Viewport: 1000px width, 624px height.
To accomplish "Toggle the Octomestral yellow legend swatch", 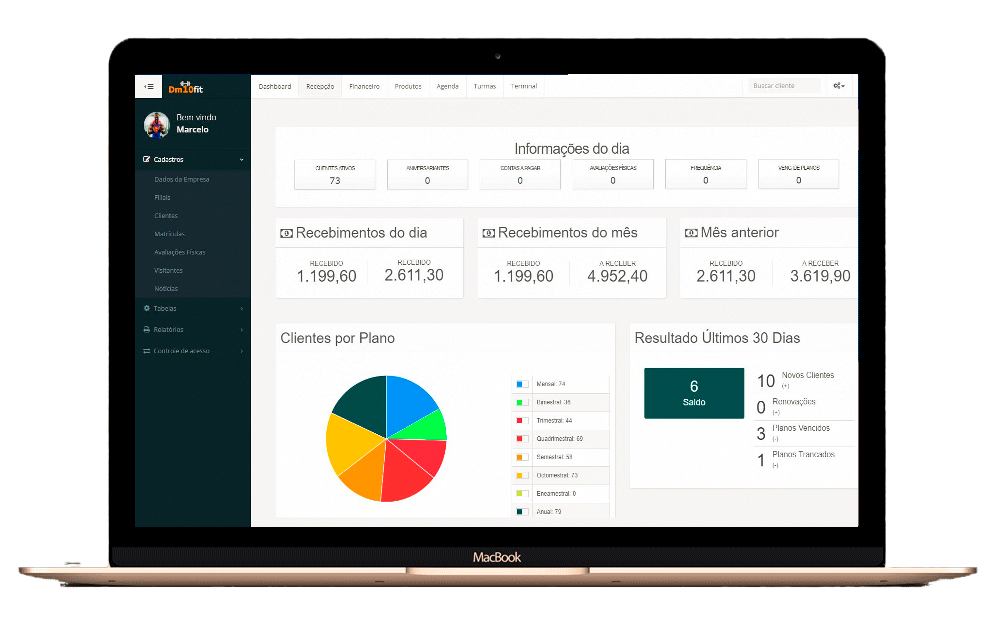I will (522, 475).
